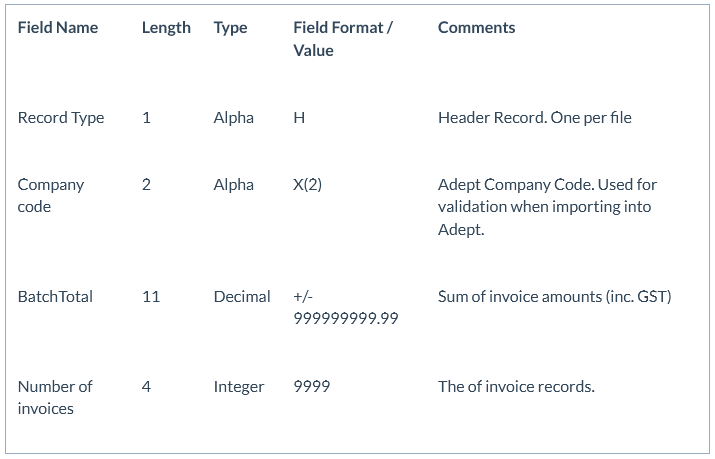Image resolution: width=715 pixels, height=459 pixels.
Task: Click the Type column header
Action: tap(230, 28)
